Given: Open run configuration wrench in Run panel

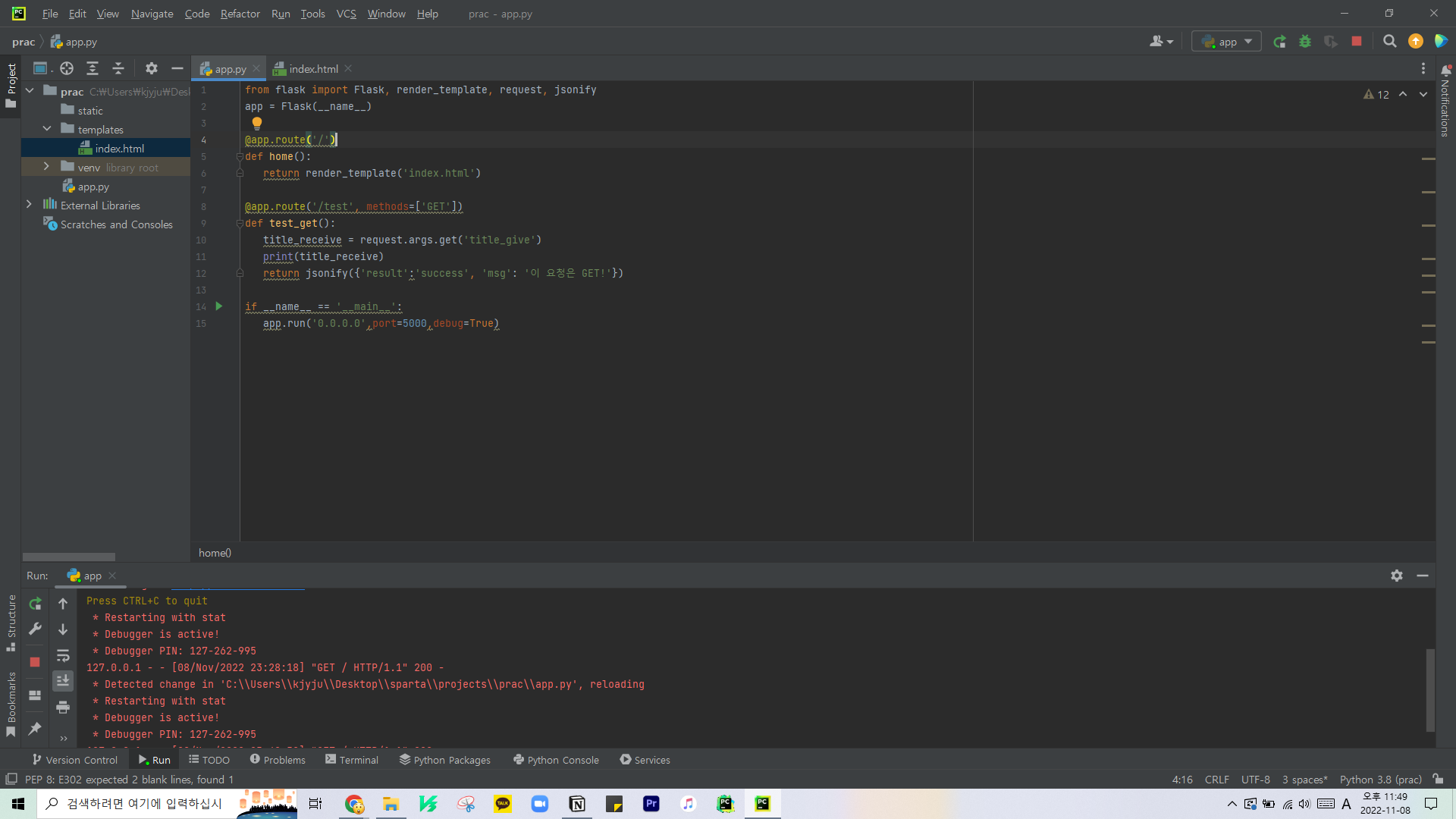Looking at the screenshot, I should (x=35, y=629).
